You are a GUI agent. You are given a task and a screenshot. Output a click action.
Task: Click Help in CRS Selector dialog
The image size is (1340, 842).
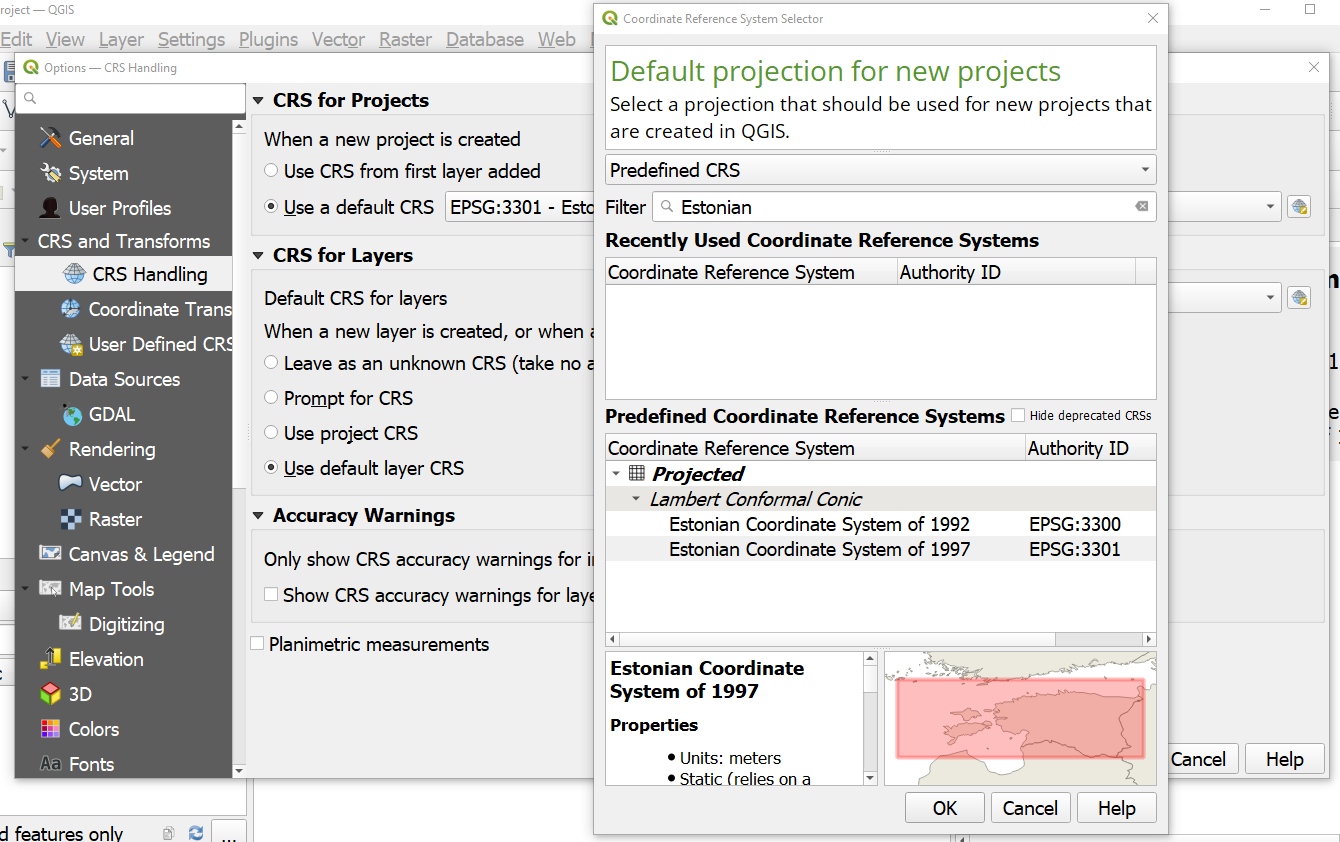1116,808
